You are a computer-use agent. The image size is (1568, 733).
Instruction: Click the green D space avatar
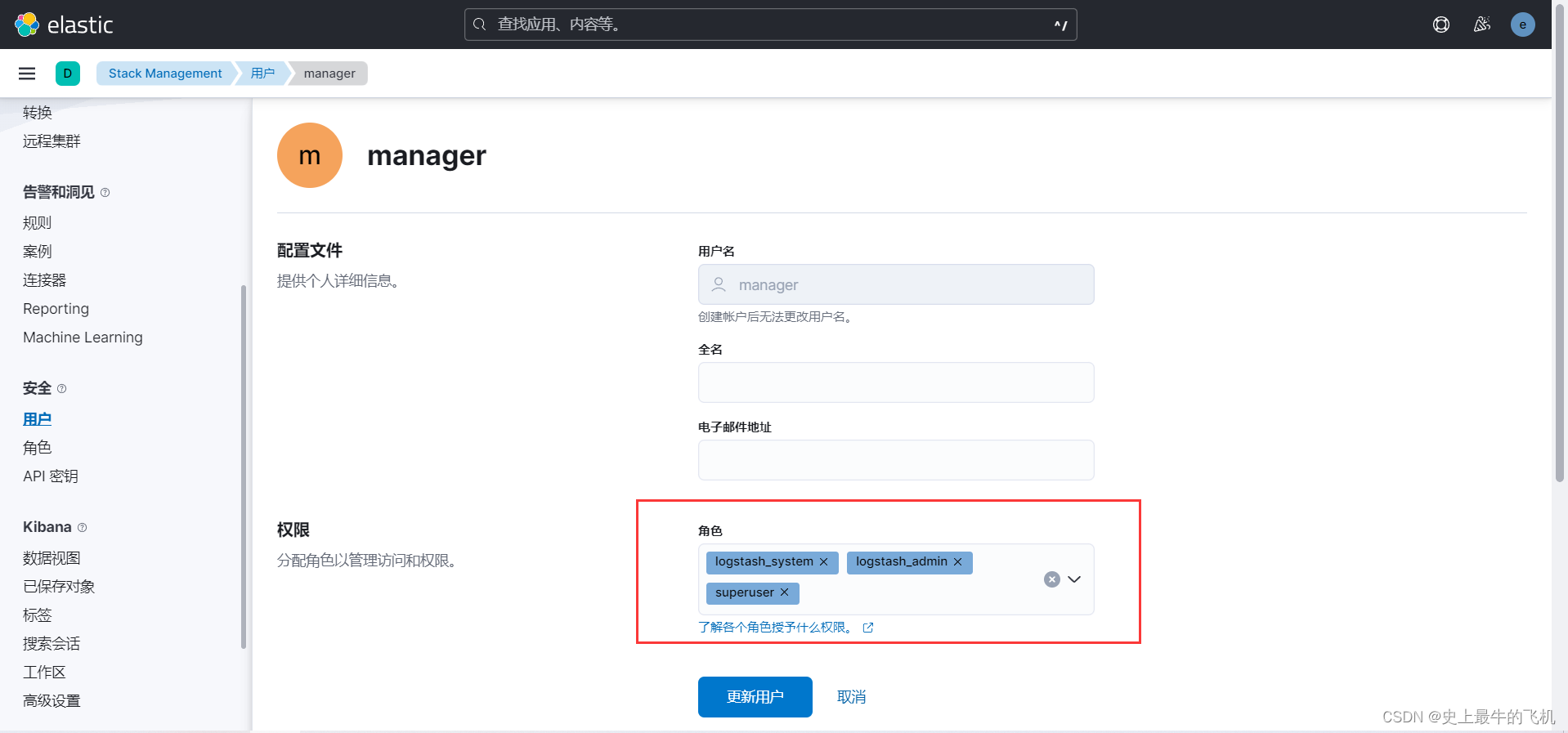click(68, 74)
